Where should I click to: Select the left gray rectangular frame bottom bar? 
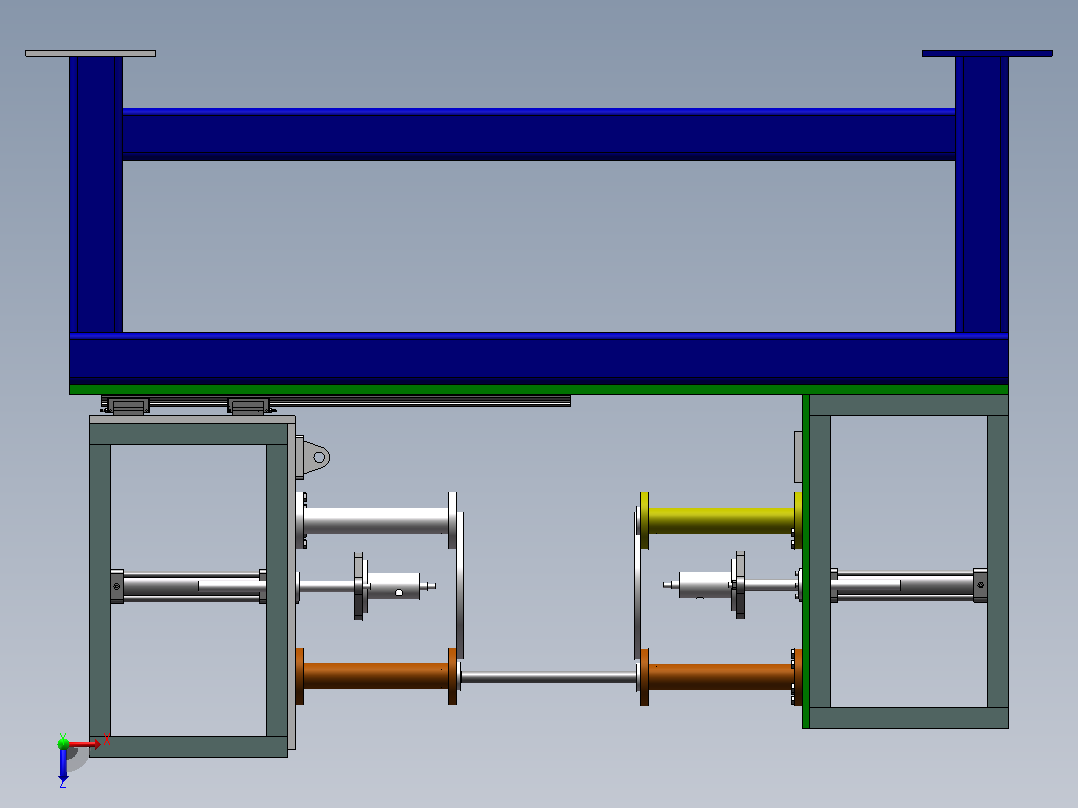pos(188,747)
